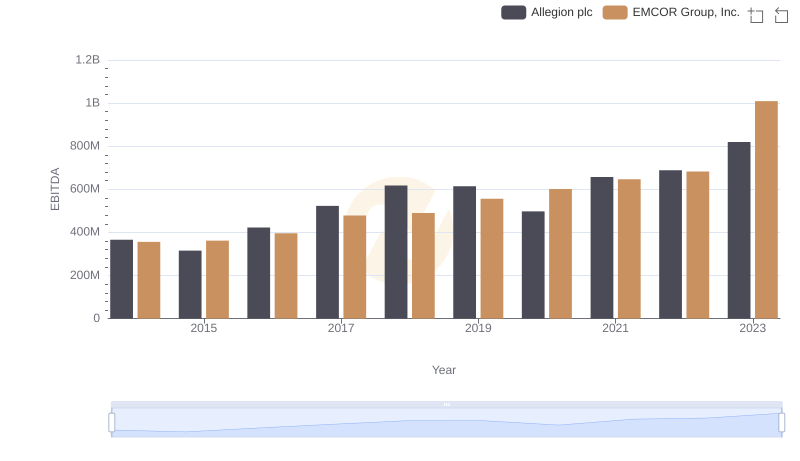
Task: Click the Allegion plc bar for 2018
Action: pyautogui.click(x=396, y=252)
